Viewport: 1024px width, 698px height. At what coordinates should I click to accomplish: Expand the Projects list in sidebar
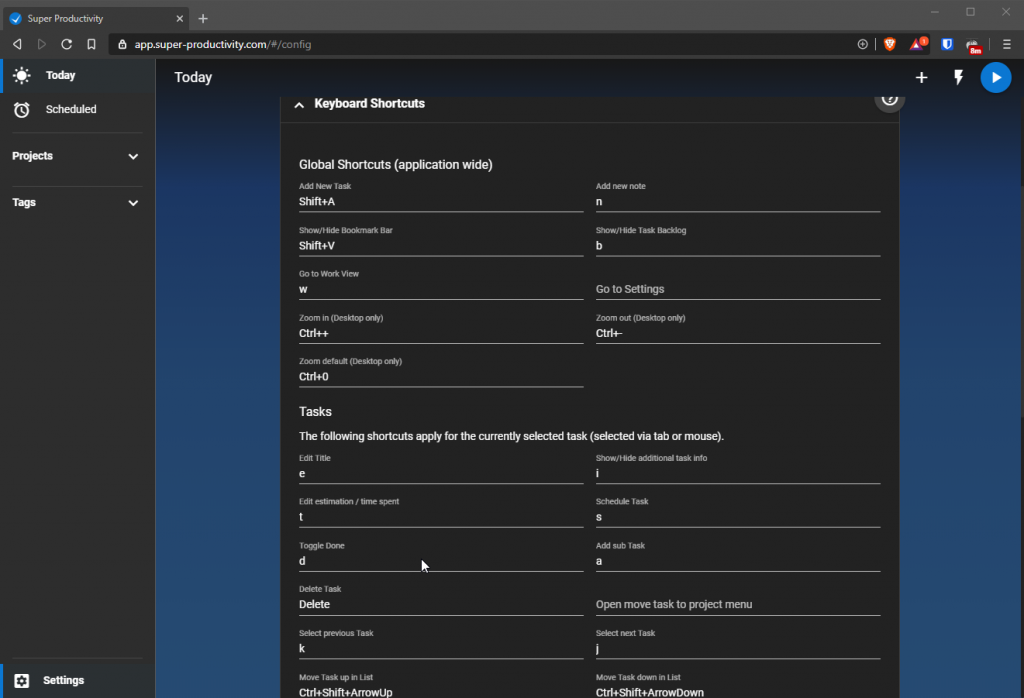[x=133, y=156]
